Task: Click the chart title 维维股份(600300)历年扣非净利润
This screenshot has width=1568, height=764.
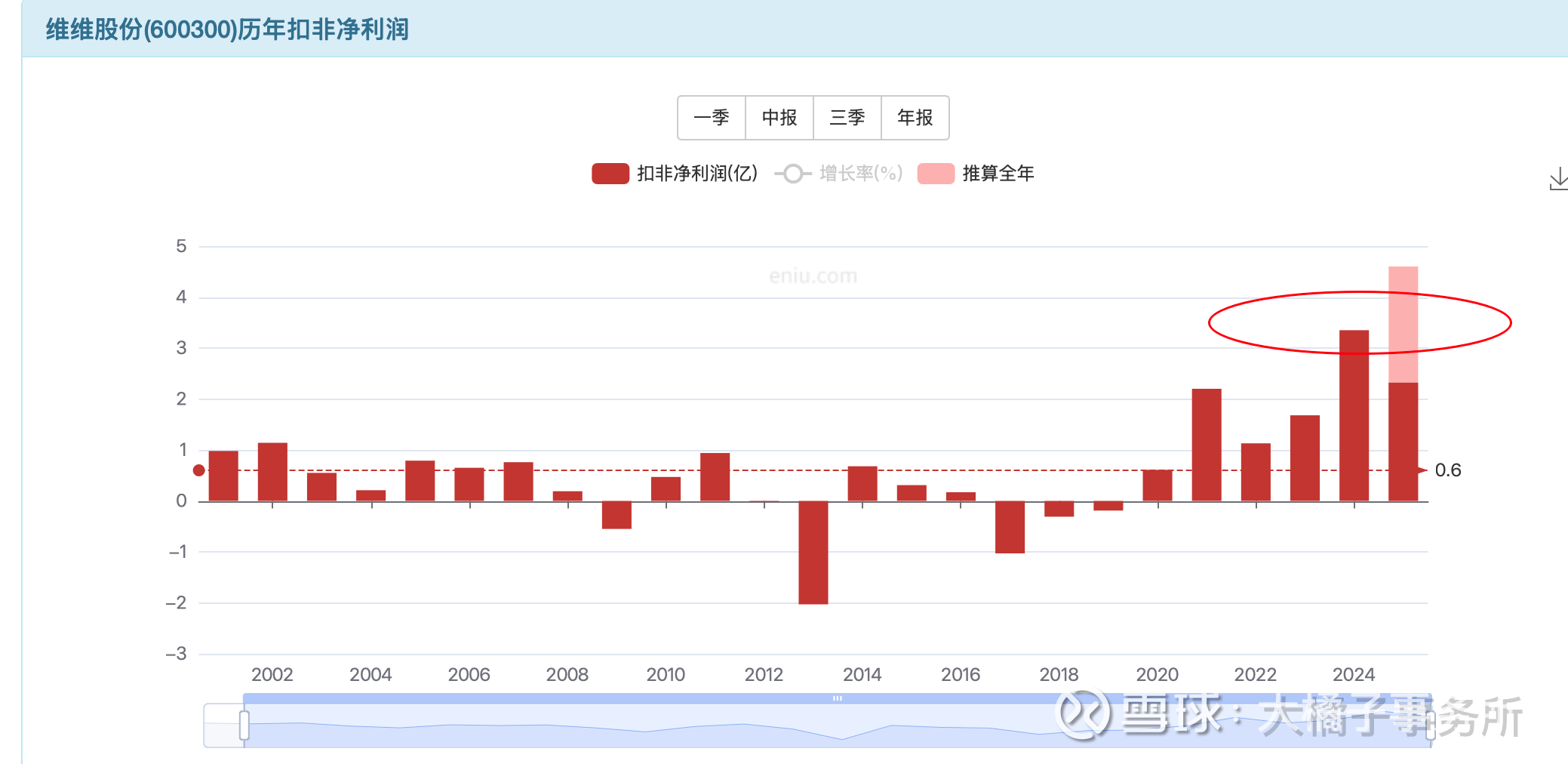Action: pos(227,29)
